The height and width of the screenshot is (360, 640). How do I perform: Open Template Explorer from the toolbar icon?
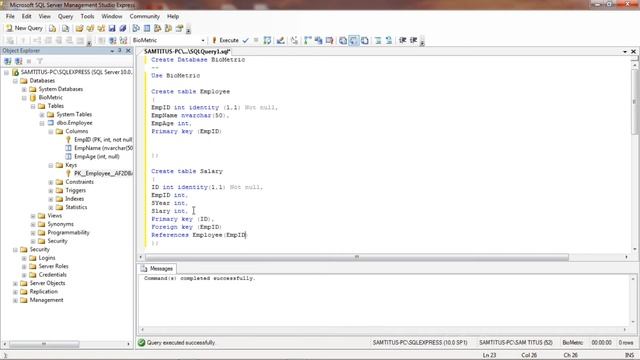pos(168,28)
